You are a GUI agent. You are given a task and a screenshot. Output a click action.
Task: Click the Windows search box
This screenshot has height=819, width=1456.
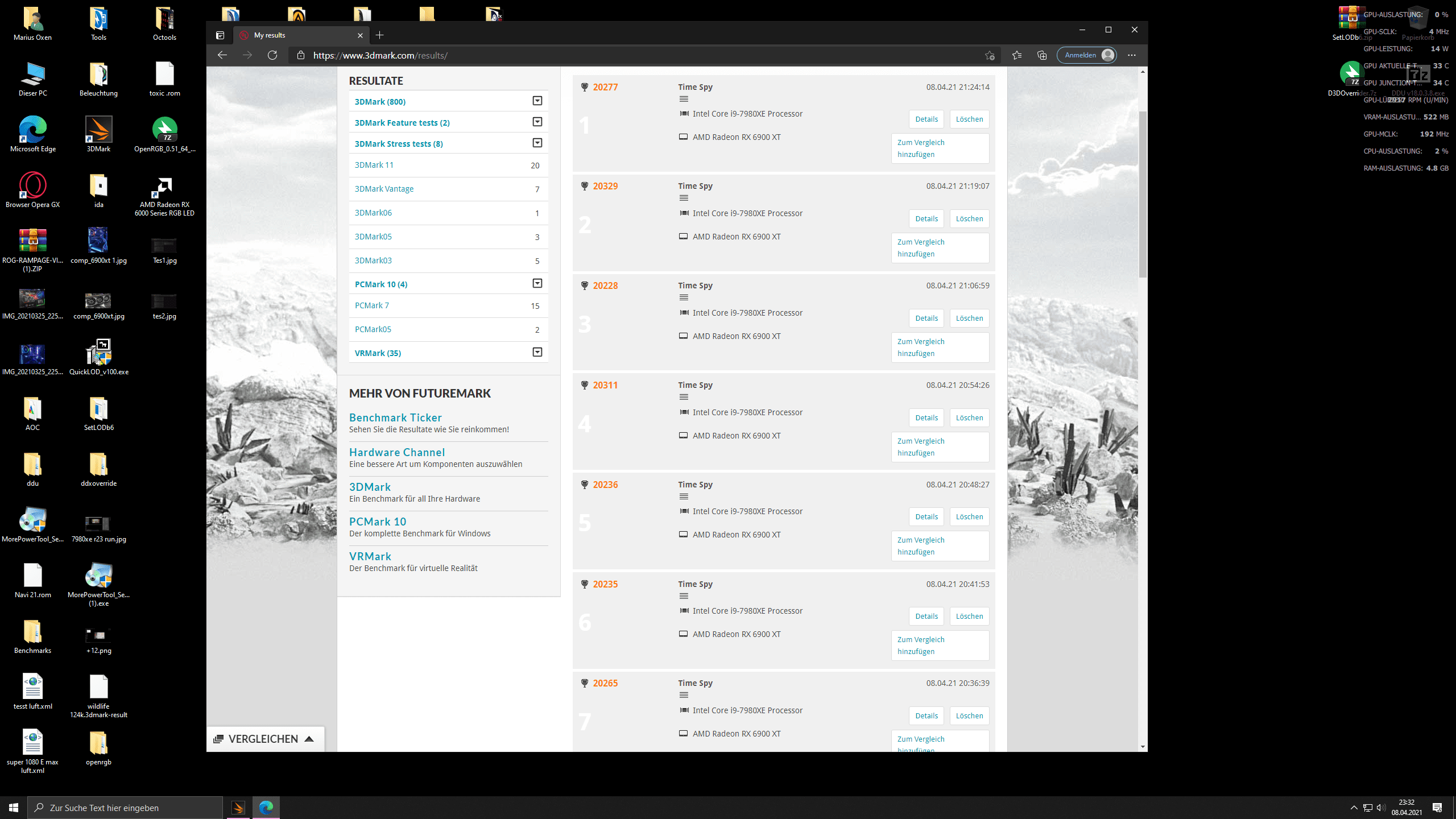[125, 808]
